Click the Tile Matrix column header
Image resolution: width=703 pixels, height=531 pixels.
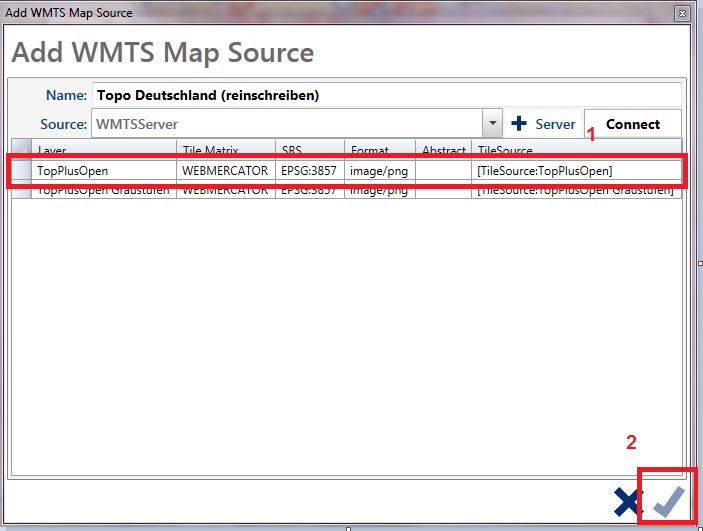(x=226, y=150)
